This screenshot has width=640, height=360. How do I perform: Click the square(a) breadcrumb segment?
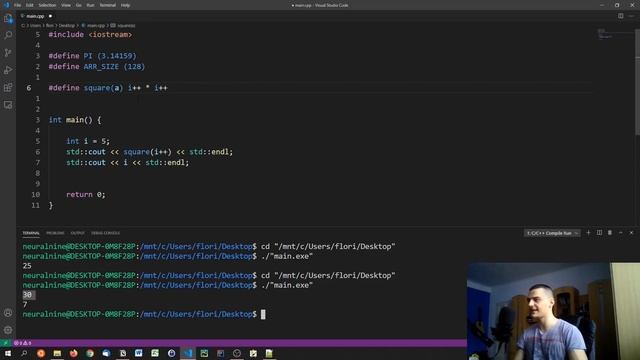coord(126,25)
